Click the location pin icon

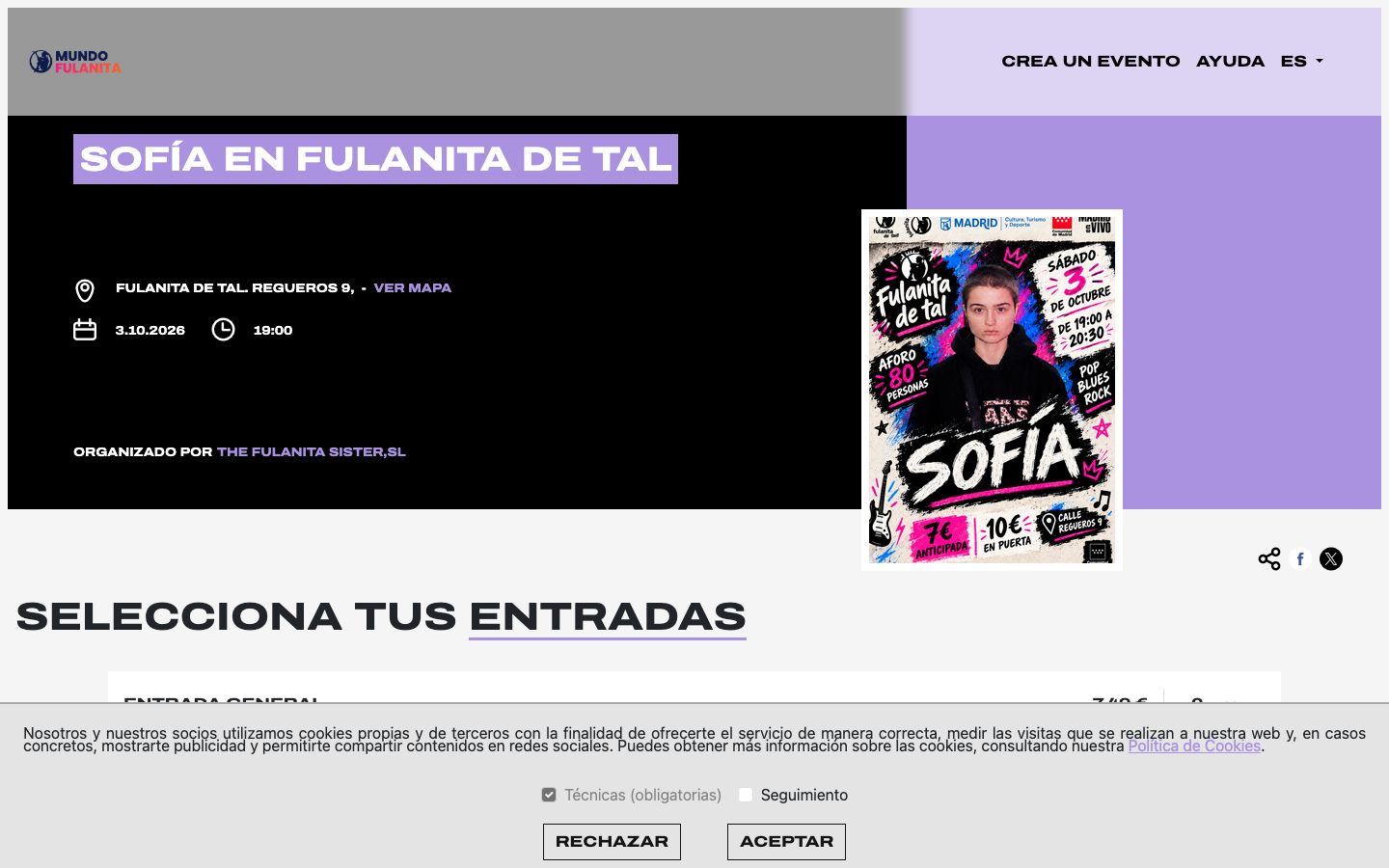coord(85,290)
